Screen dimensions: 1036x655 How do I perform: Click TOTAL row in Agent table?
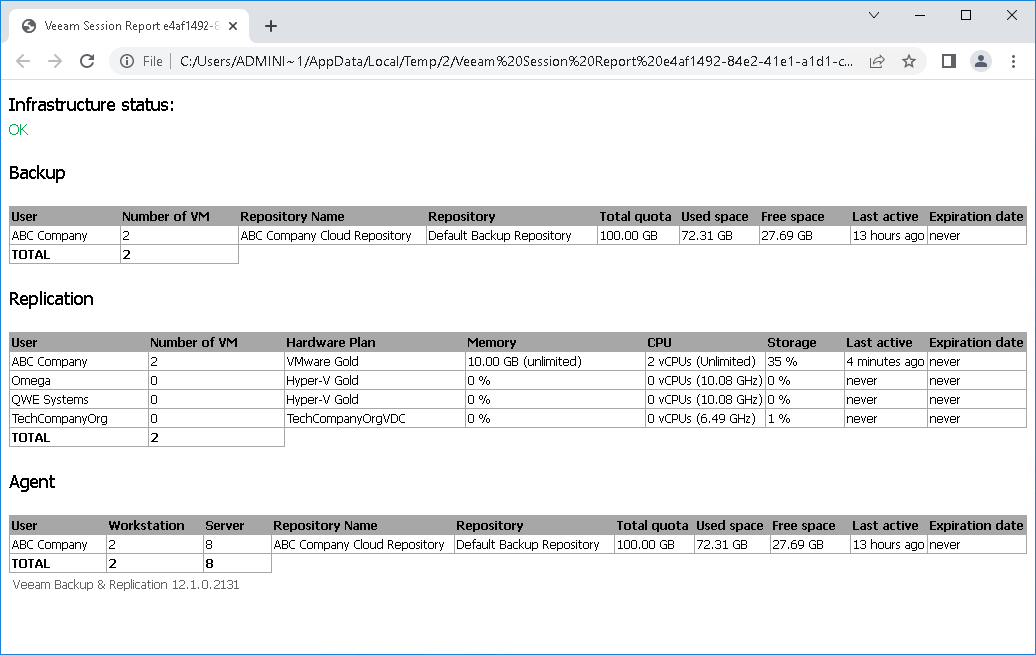tap(140, 563)
